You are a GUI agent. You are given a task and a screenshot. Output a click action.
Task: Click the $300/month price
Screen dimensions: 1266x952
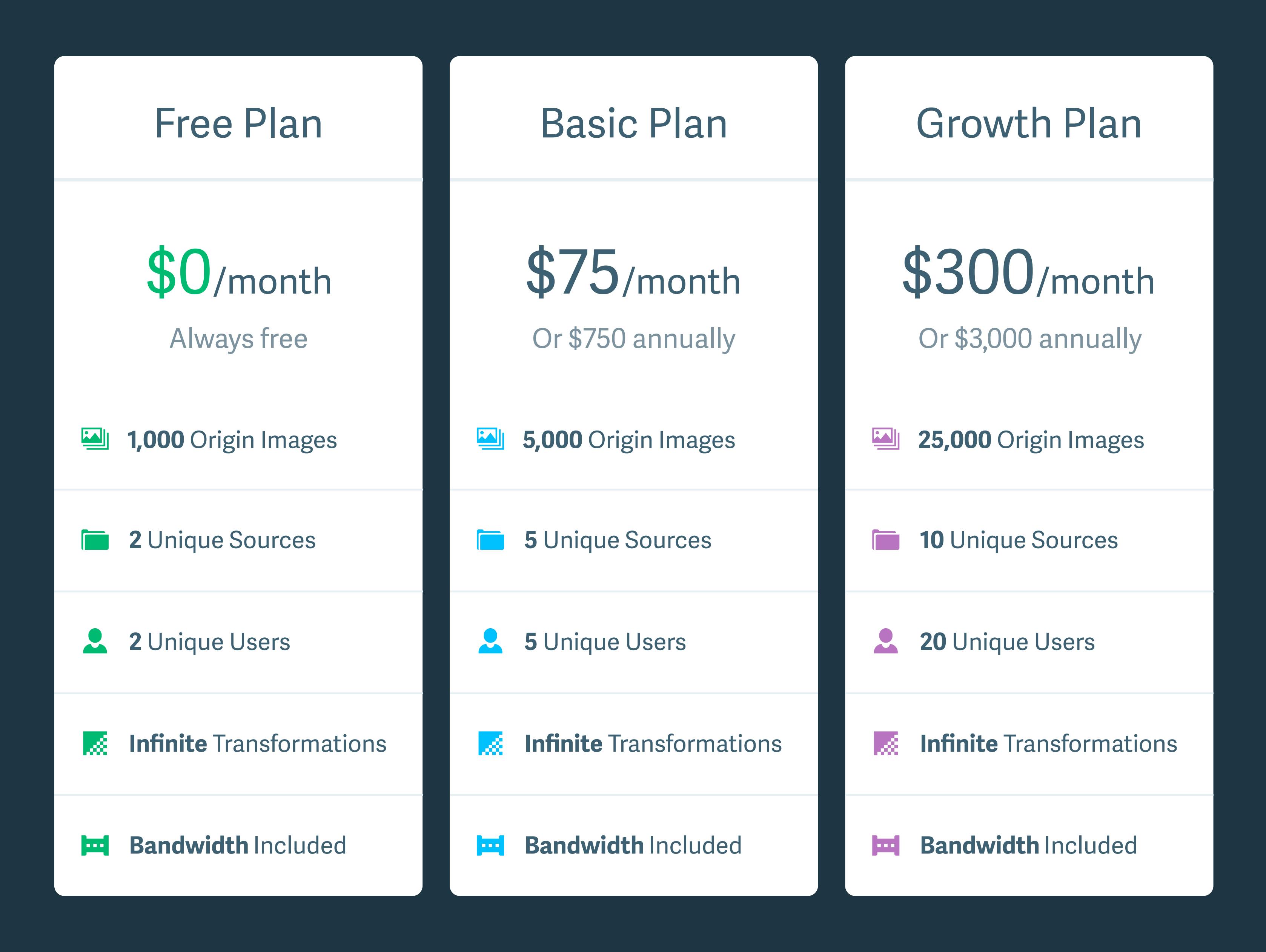(x=1028, y=272)
